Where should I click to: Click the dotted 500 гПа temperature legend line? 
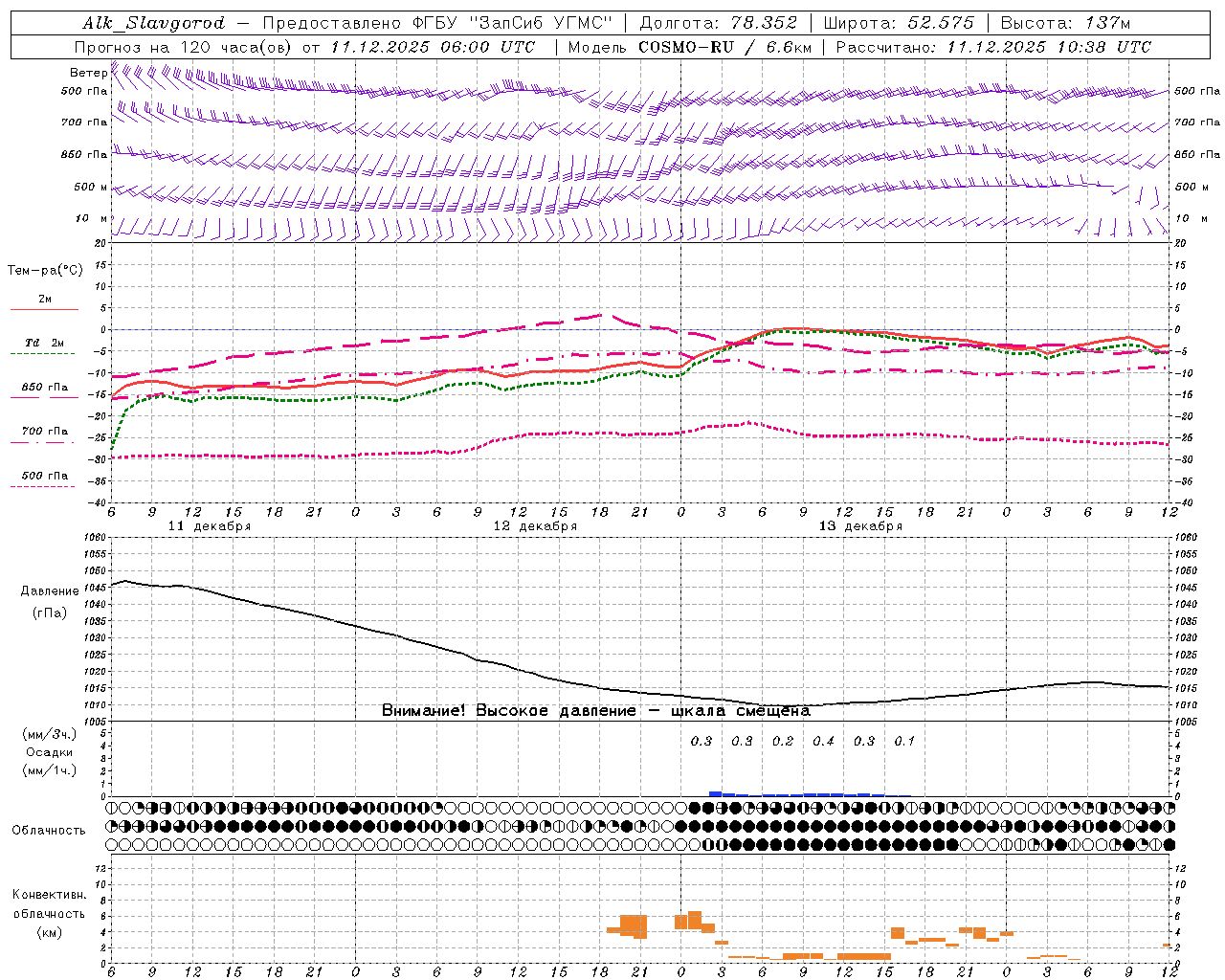[x=42, y=486]
